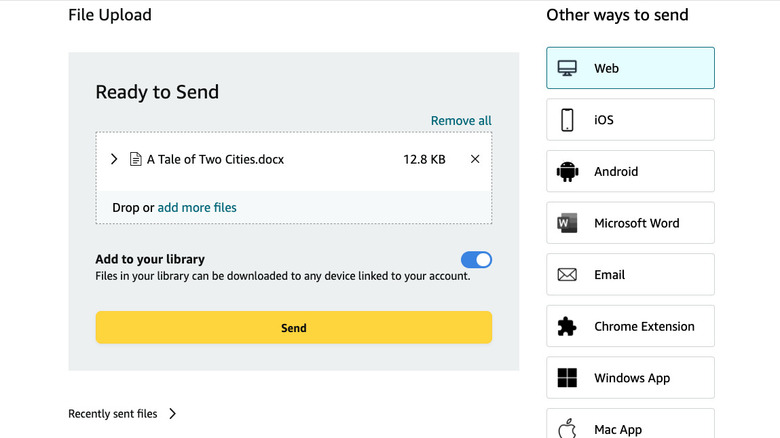Click the Chrome Extension puzzle icon

click(567, 327)
